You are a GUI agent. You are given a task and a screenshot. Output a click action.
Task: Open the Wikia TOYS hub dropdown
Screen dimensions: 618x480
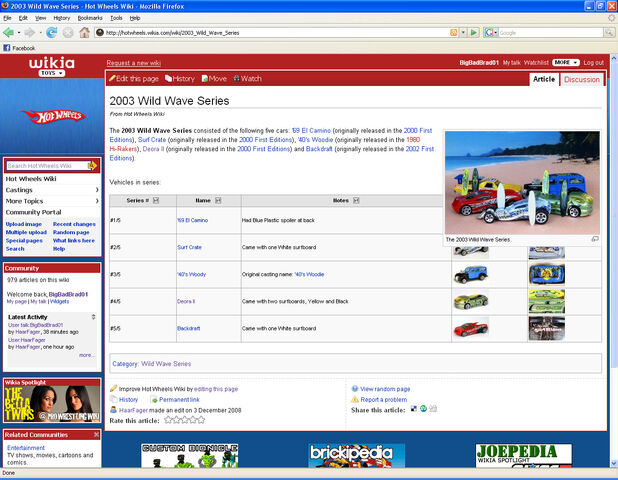(52, 73)
